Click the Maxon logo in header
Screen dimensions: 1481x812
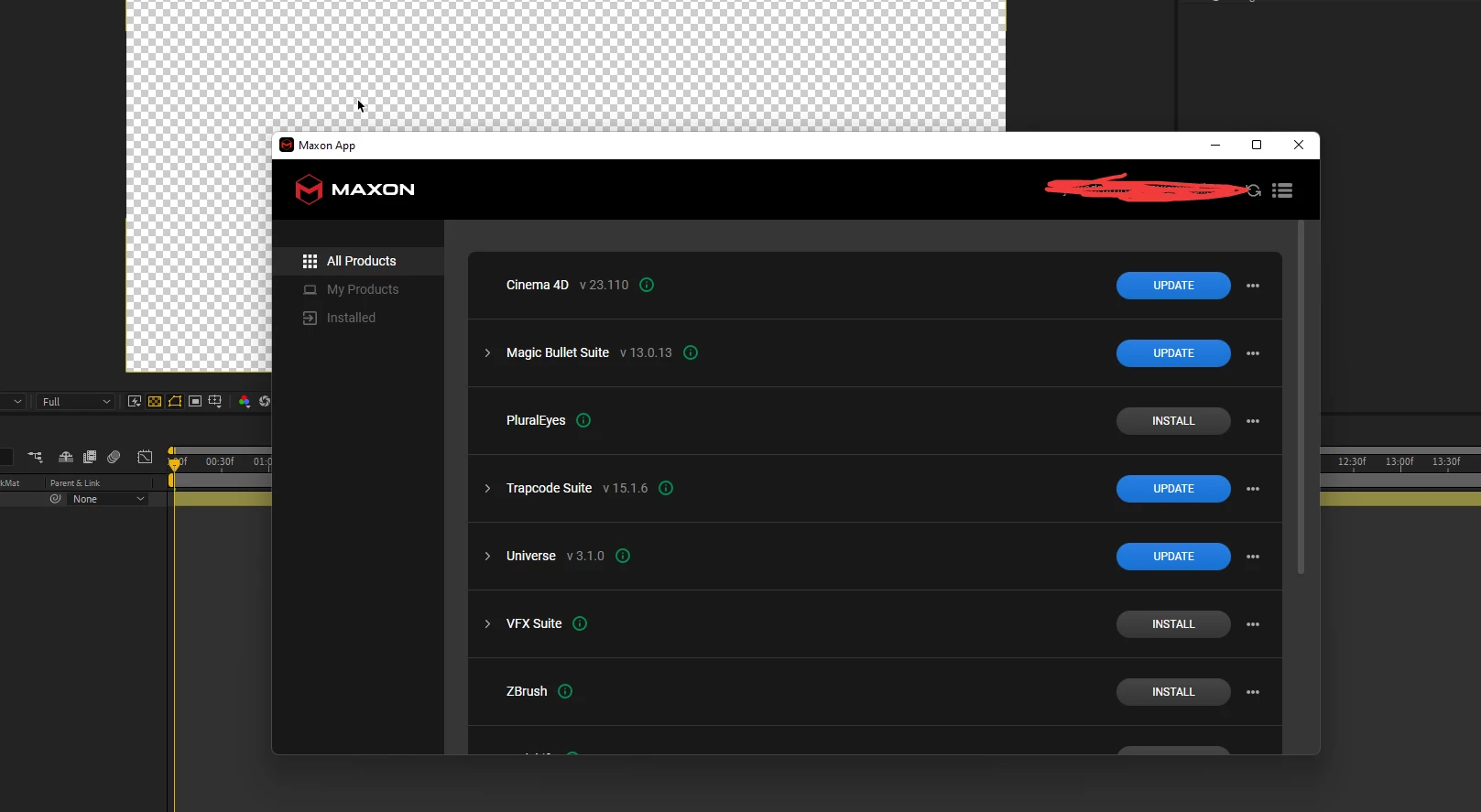[354, 189]
